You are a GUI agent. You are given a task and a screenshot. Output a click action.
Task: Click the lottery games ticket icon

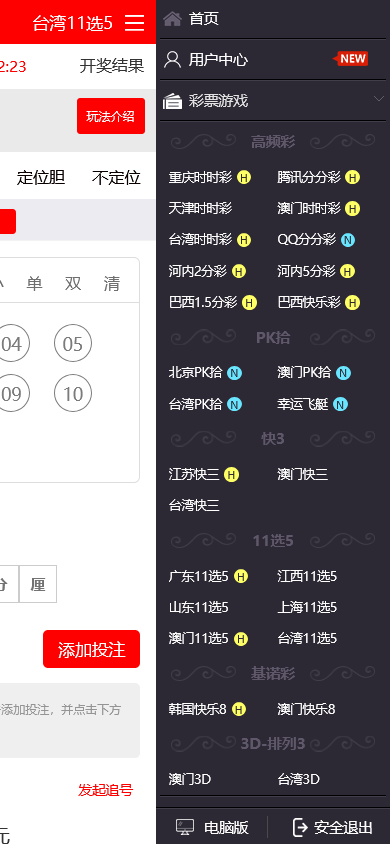point(172,101)
